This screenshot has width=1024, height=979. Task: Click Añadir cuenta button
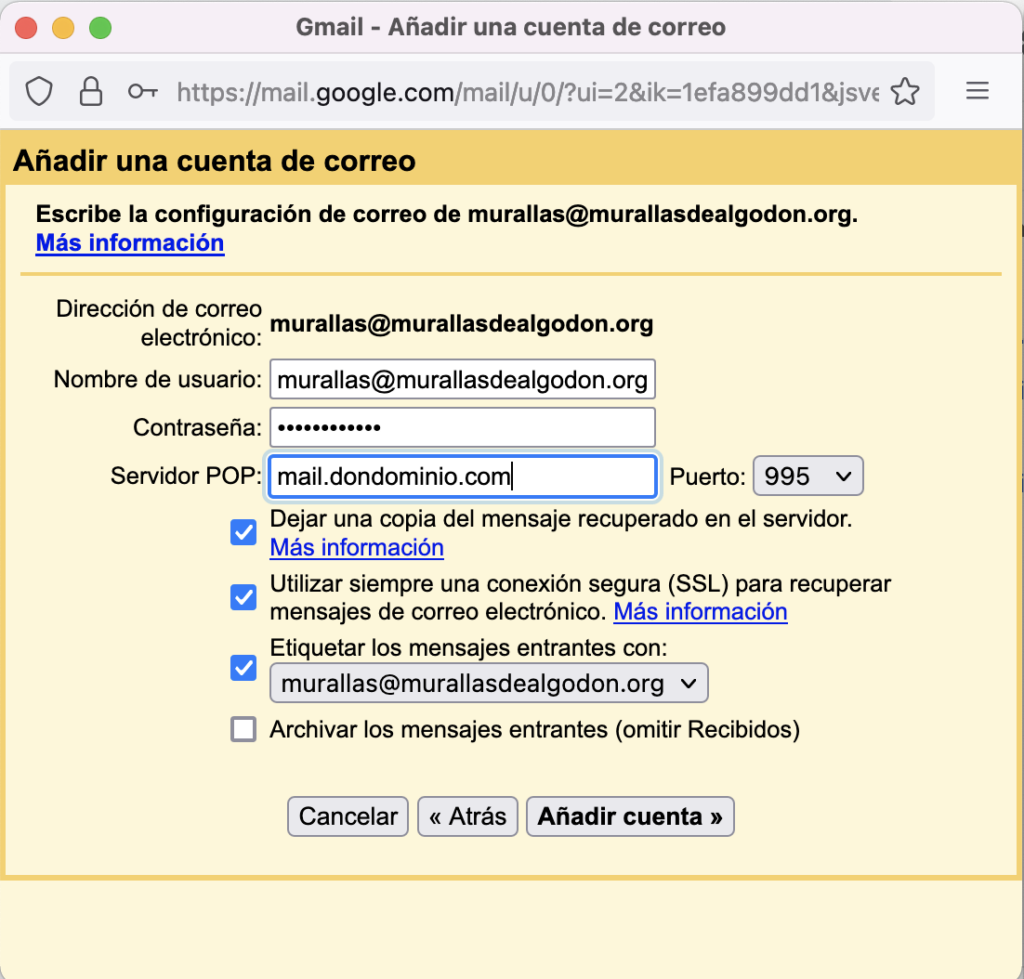tap(630, 816)
